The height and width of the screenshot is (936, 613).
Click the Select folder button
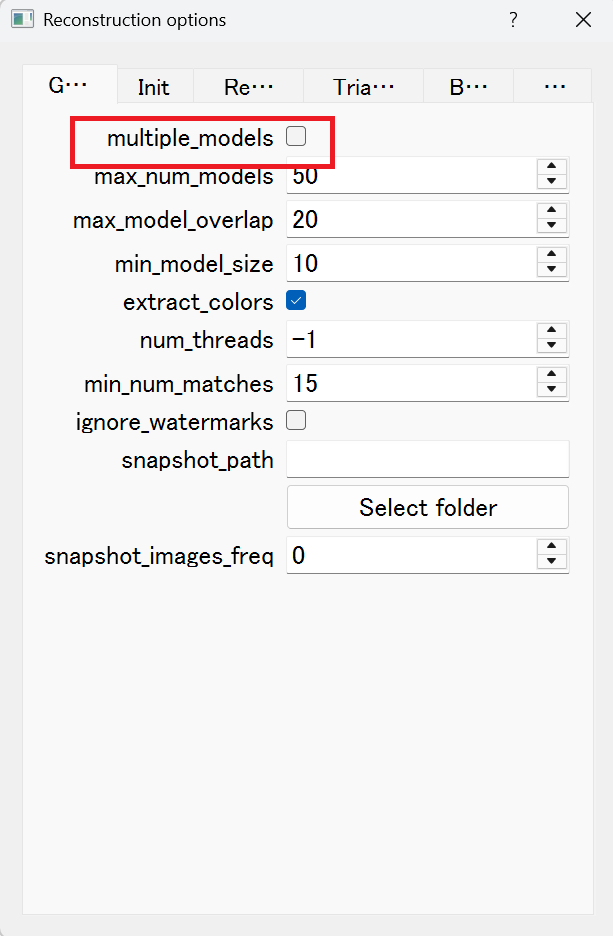[428, 507]
